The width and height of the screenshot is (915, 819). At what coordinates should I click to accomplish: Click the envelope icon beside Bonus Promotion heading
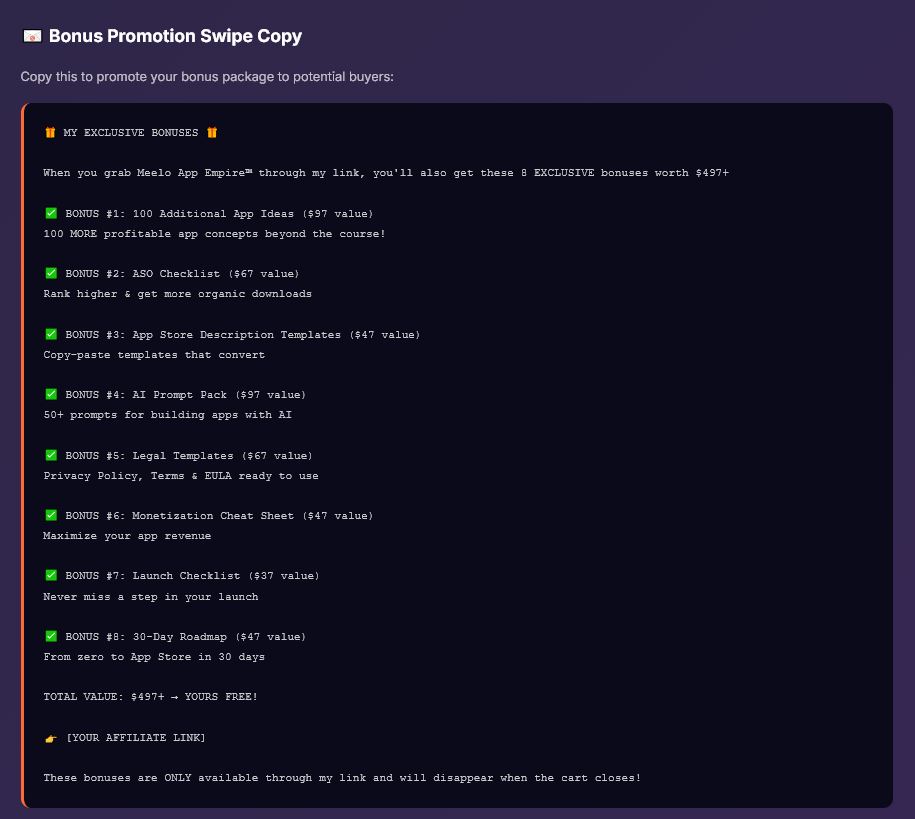pos(32,36)
